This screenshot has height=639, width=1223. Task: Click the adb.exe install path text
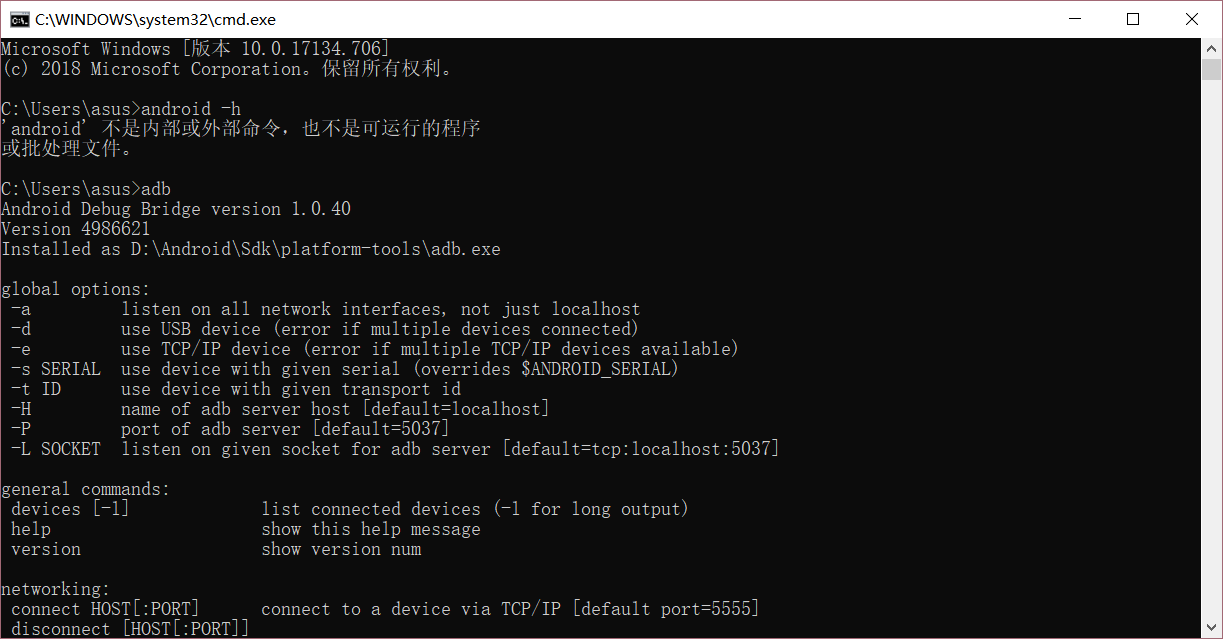coord(315,249)
